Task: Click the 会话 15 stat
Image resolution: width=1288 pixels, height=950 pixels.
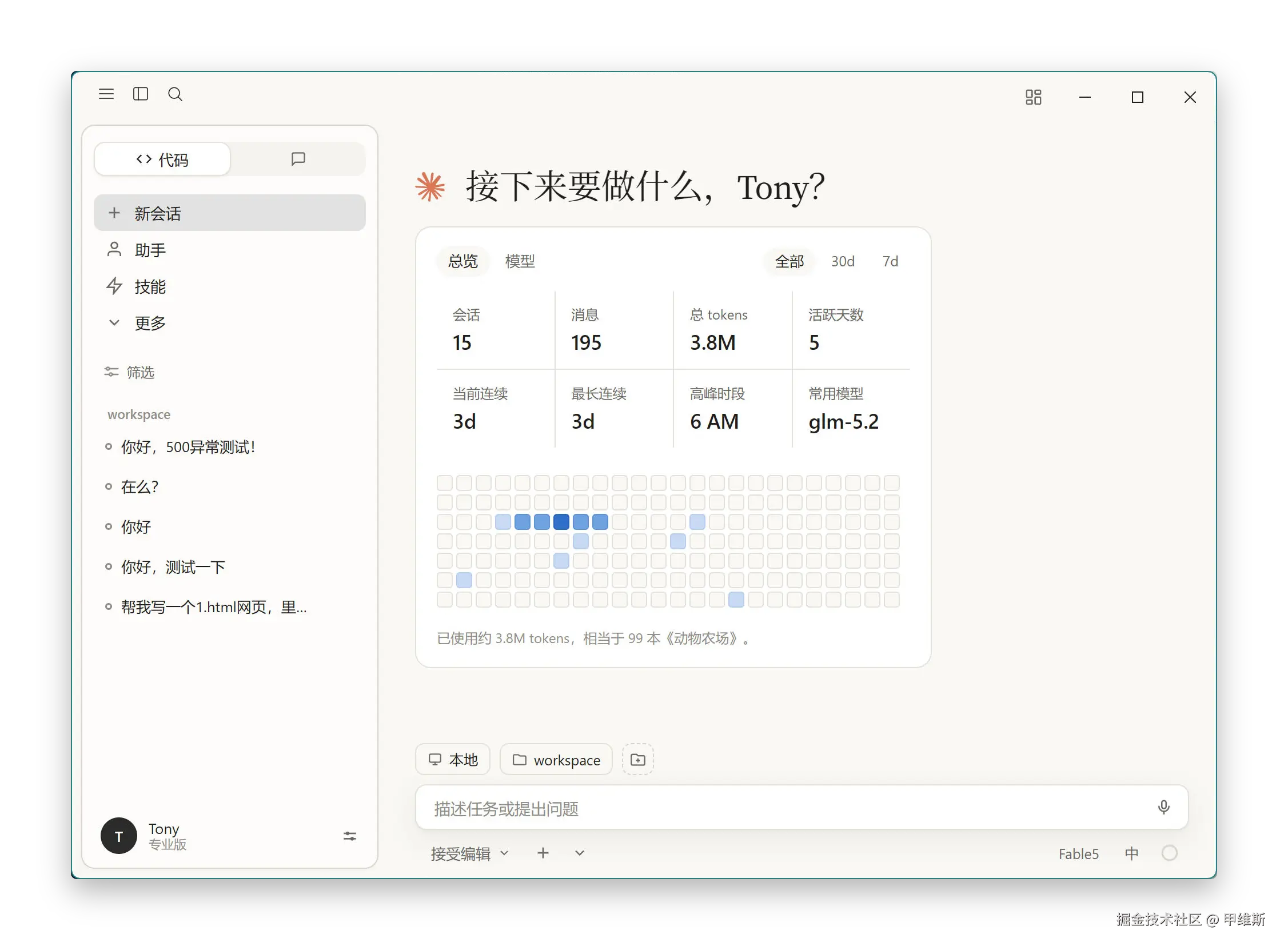Action: (496, 330)
